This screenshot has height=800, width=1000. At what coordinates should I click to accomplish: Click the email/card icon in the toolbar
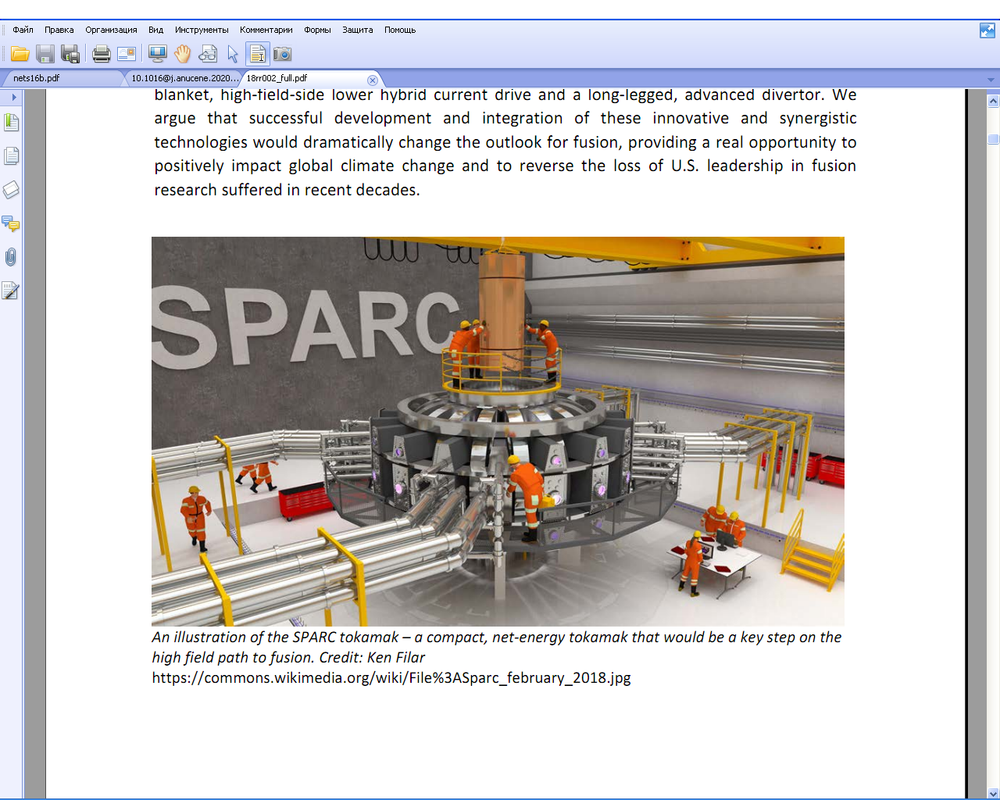point(126,54)
